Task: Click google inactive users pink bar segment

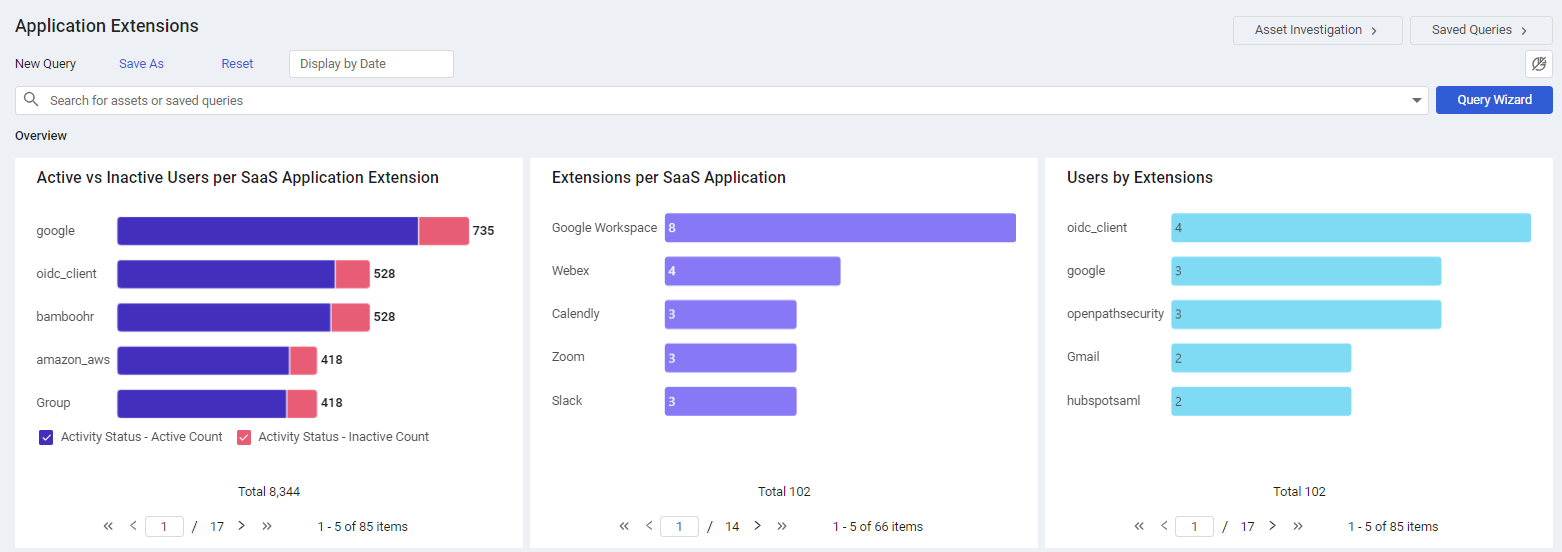Action: tap(444, 231)
